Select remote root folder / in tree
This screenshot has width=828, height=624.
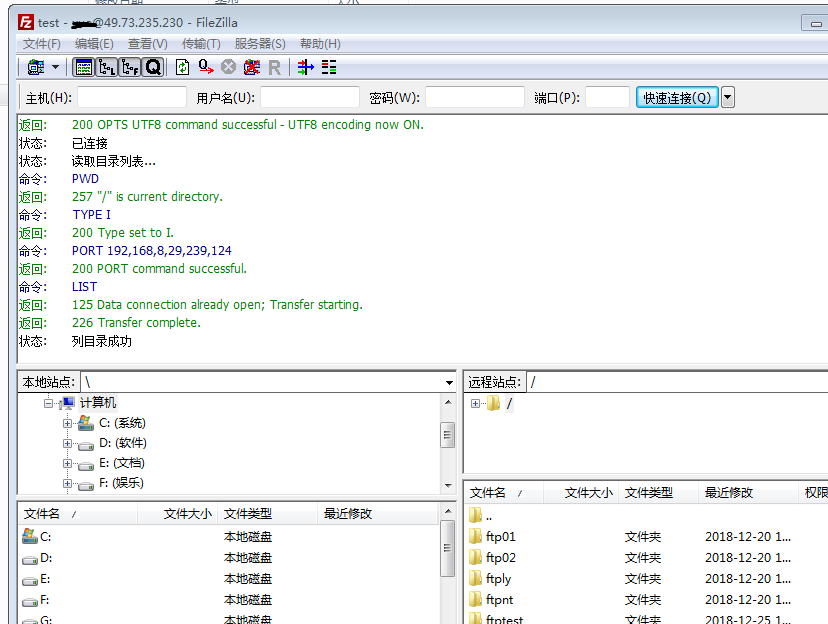pos(509,403)
